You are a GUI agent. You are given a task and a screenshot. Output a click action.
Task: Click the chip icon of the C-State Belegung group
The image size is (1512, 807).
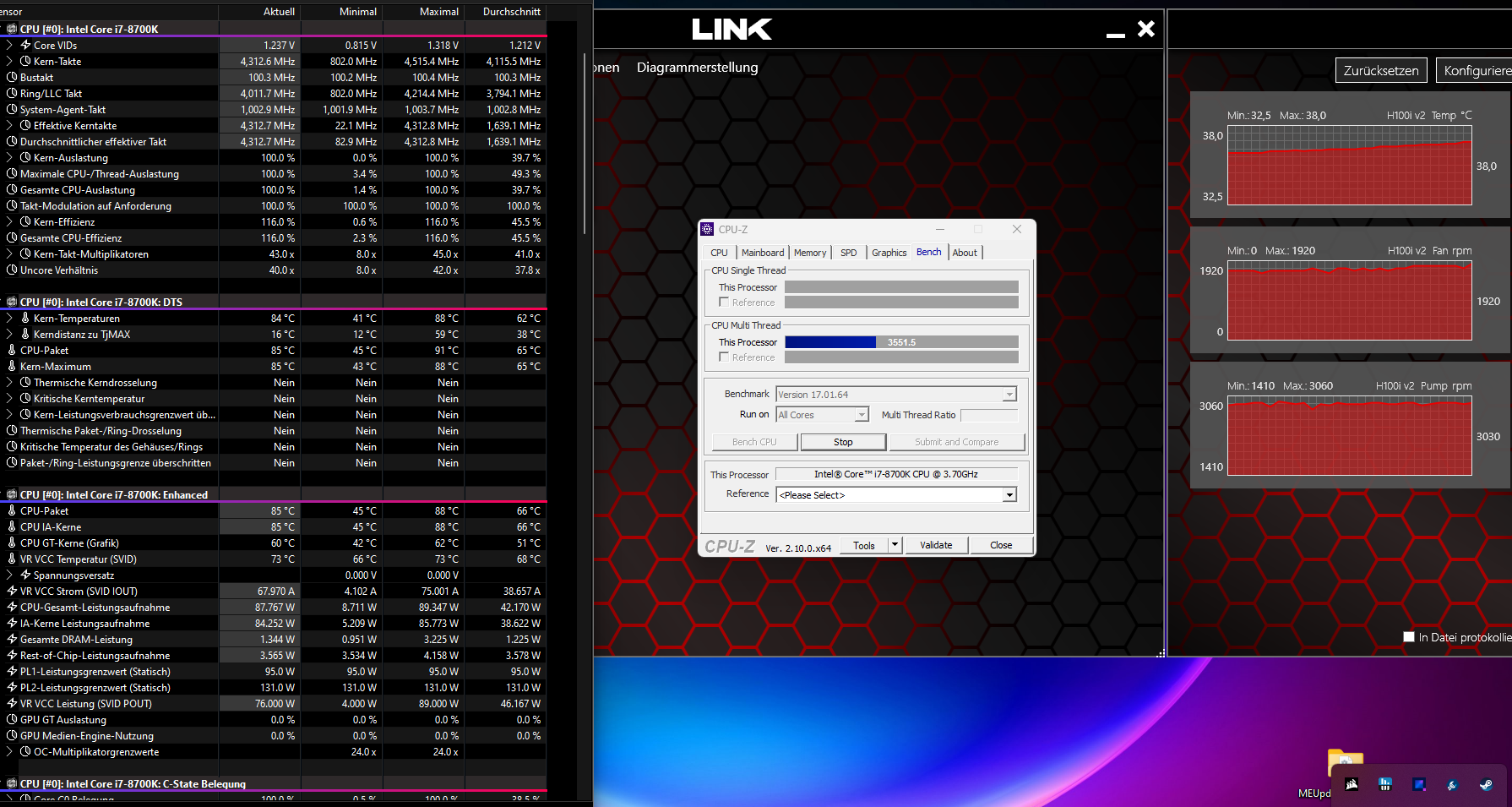[12, 783]
